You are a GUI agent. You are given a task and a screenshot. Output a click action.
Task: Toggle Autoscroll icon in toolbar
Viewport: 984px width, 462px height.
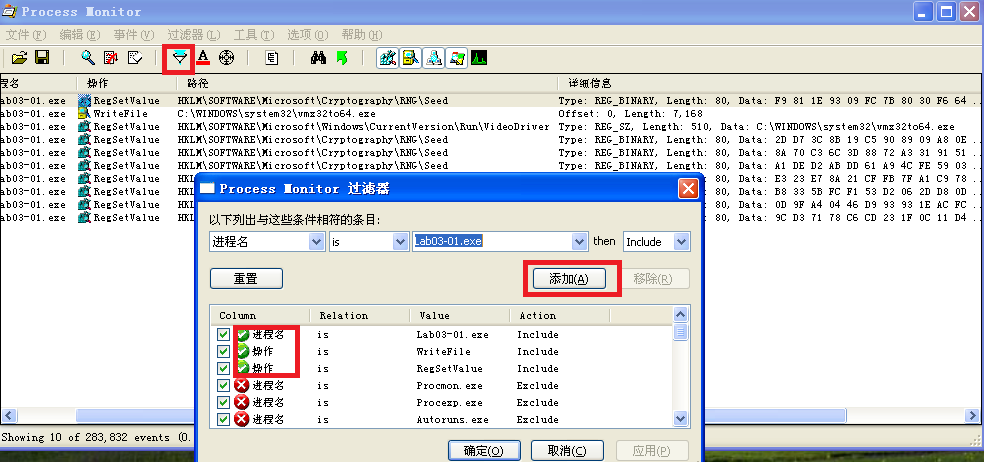tap(111, 58)
